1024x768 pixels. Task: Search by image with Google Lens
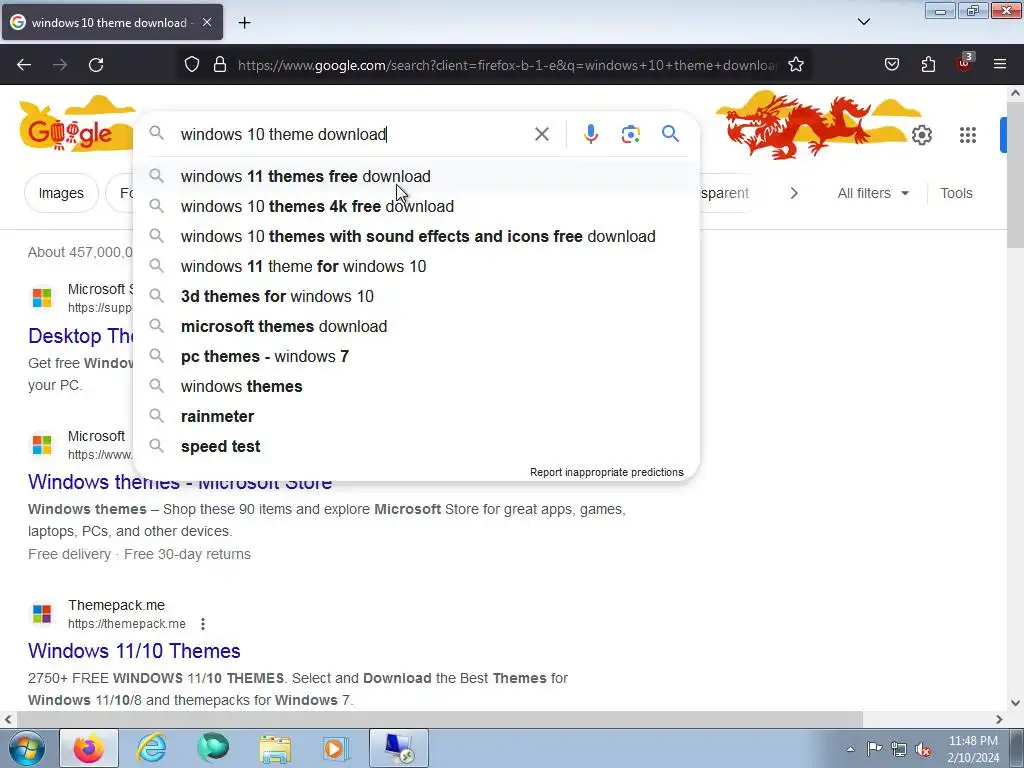630,135
